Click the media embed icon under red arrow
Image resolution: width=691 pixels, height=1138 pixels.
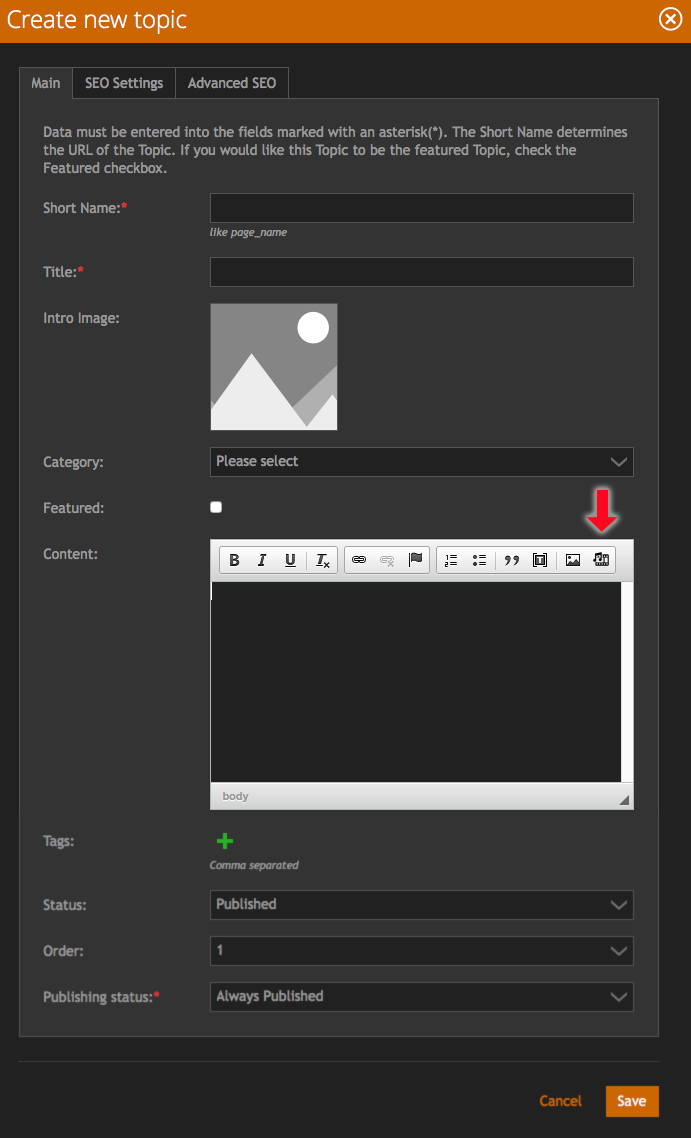601,560
